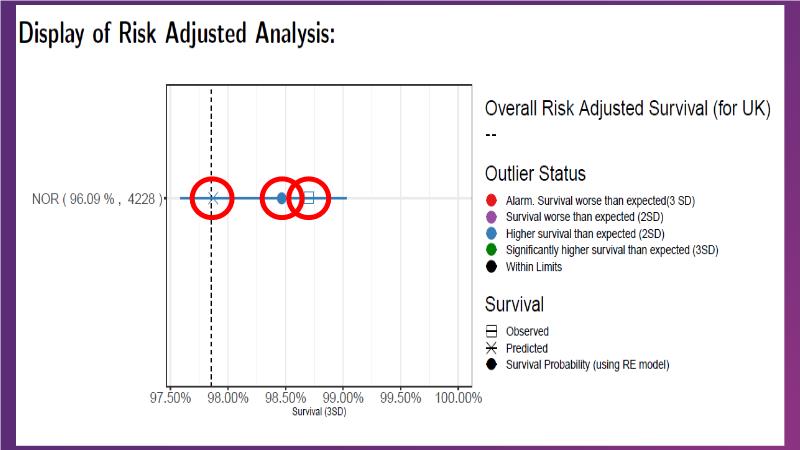Click the 'Display of Risk Adjusted Analysis' title
The height and width of the screenshot is (450, 800).
click(176, 33)
